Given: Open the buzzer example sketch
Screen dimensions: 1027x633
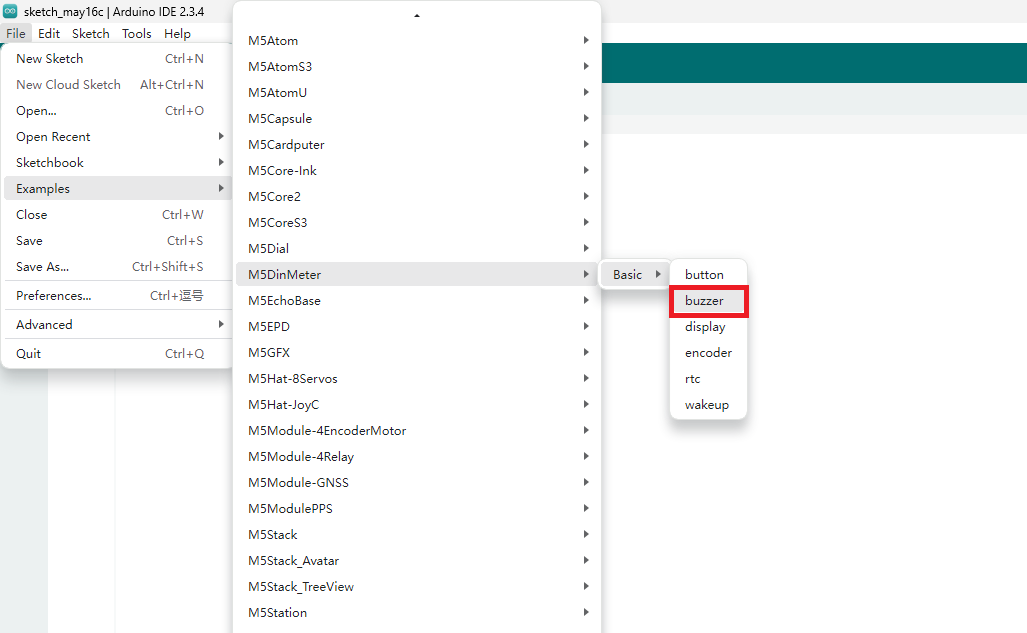Looking at the screenshot, I should (708, 301).
